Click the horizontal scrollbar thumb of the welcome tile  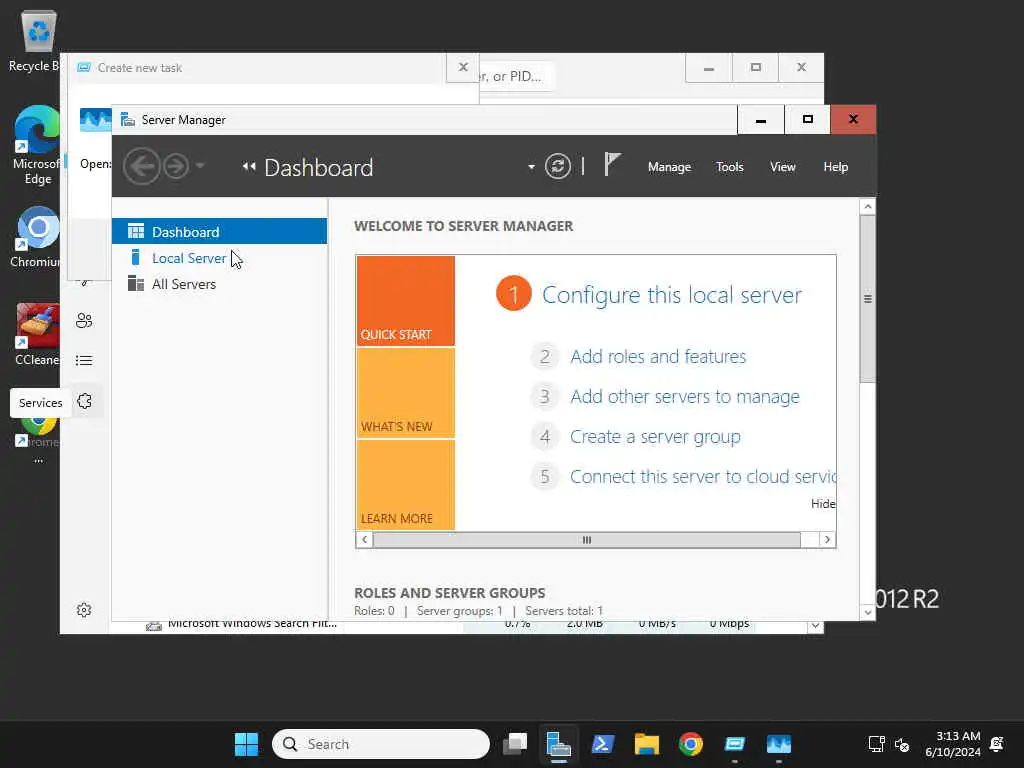[586, 539]
